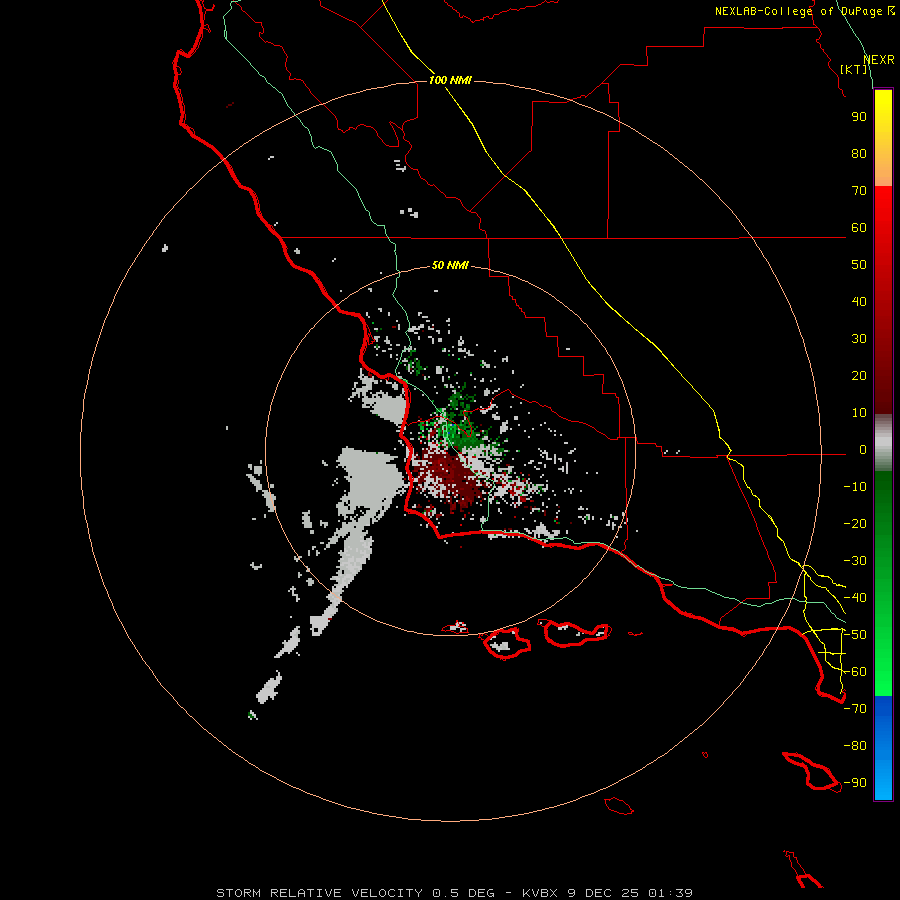Click the -10 value on the velocity scale
Image resolution: width=900 pixels, height=900 pixels.
(855, 487)
